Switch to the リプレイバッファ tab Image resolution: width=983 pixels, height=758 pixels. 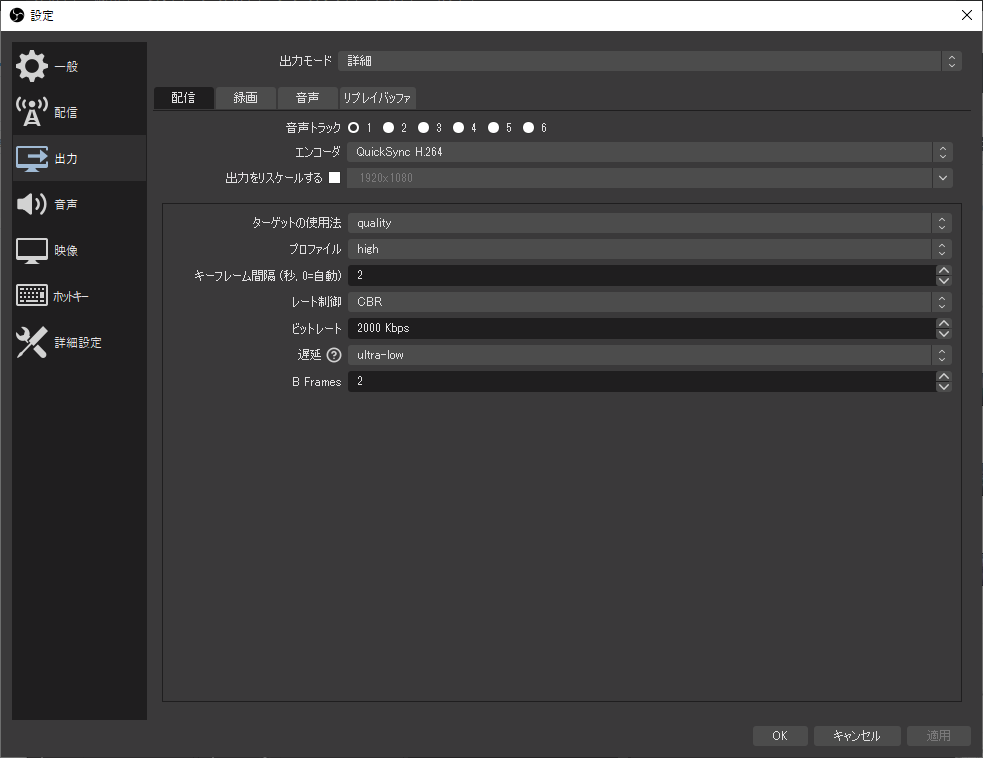pos(377,98)
